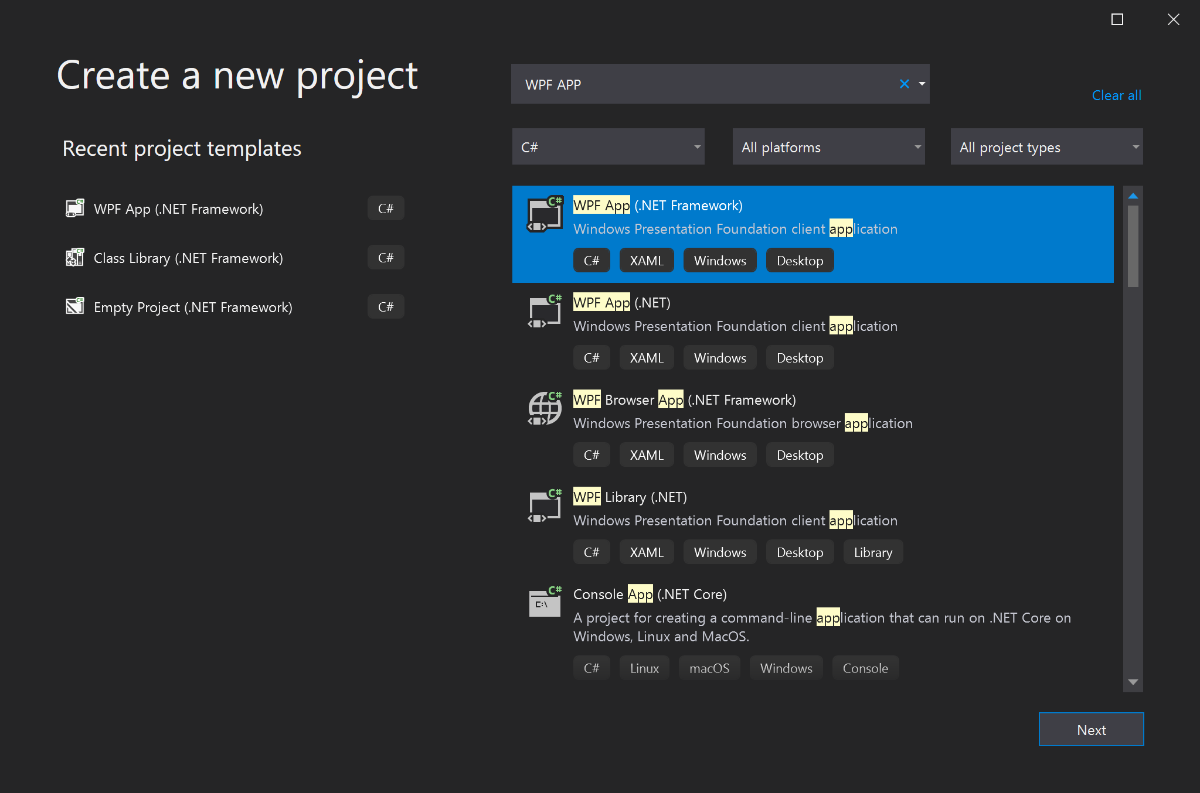Click the Desktop tag under WPF Browser App

(800, 455)
